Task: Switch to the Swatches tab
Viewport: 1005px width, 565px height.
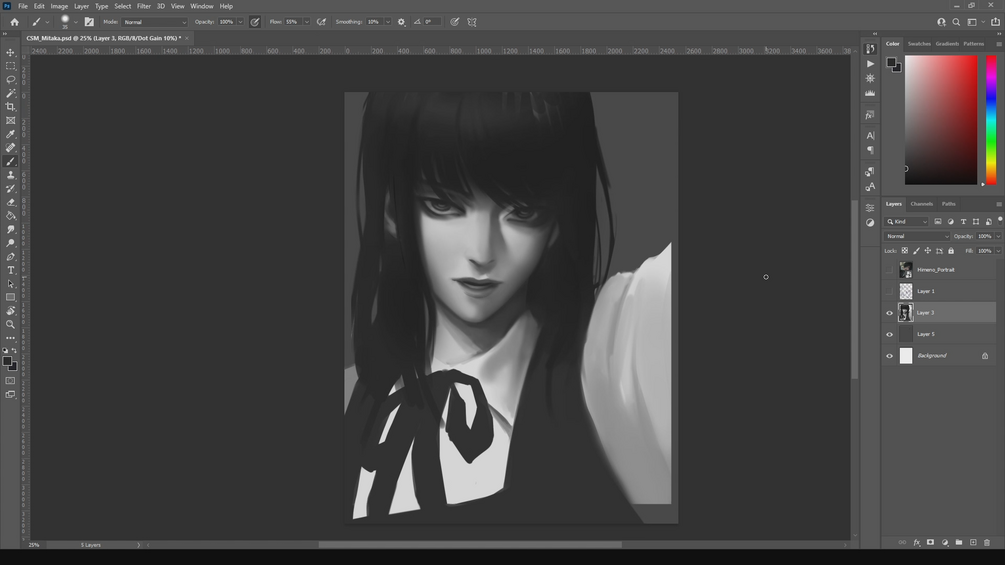Action: click(x=919, y=44)
